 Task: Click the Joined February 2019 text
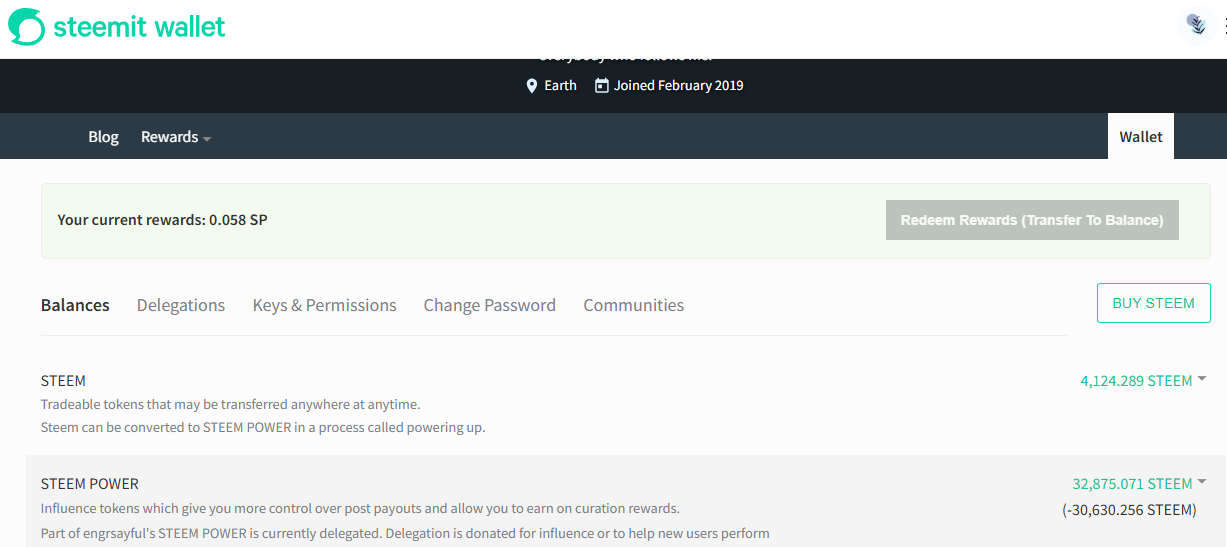click(679, 86)
